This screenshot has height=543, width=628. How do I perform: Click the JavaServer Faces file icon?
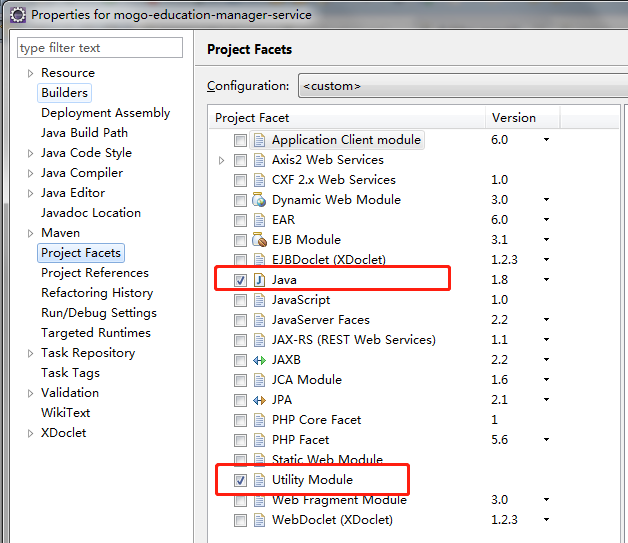(x=259, y=320)
